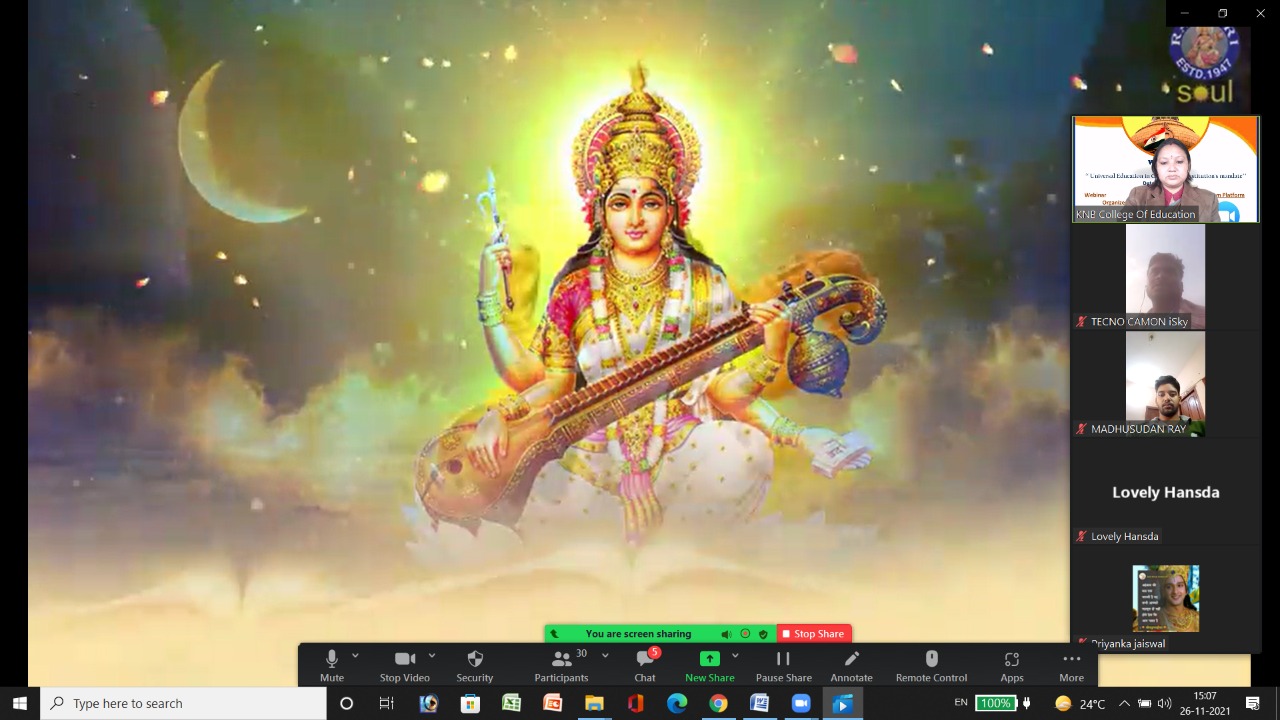Click the phone icon in green sharing bar
1280x720 pixels.
(x=554, y=634)
